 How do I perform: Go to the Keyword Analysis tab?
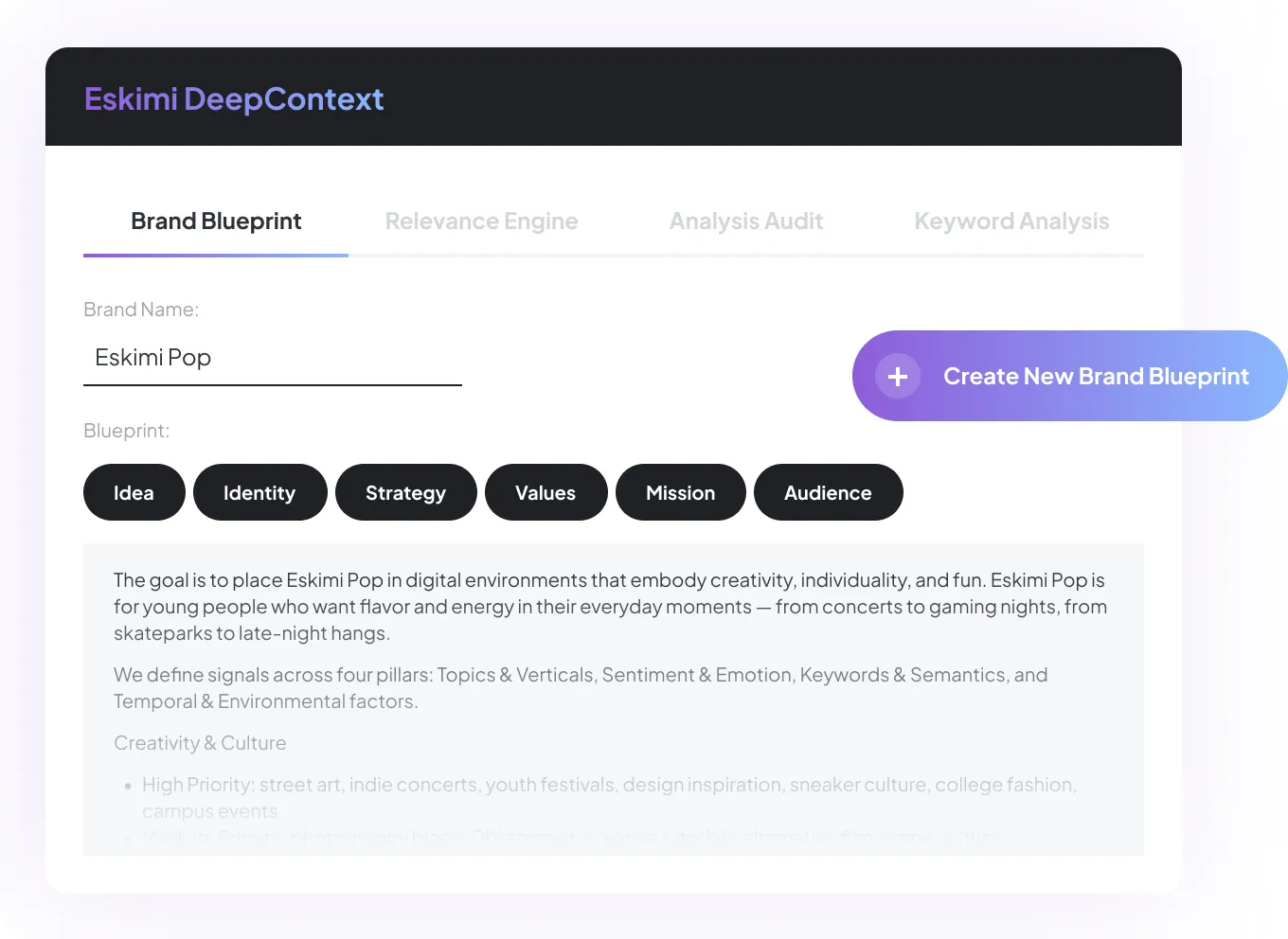(1011, 221)
